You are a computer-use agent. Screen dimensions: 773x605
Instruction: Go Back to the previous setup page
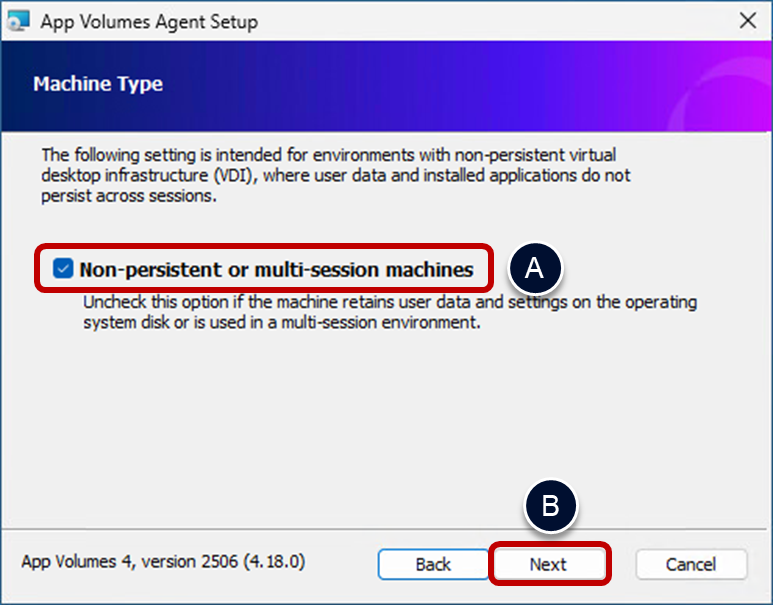[x=432, y=564]
